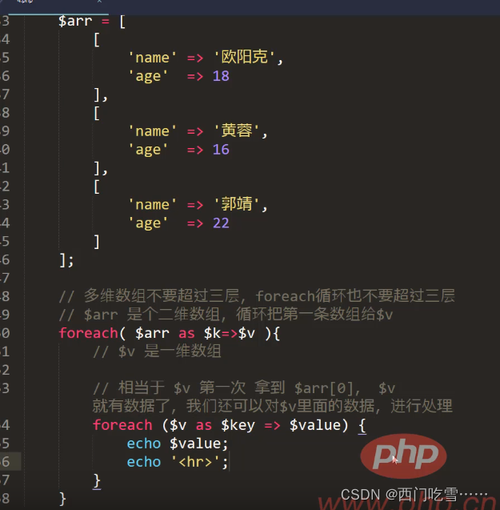Click the underlined closing brace of inner foreach

(97, 481)
